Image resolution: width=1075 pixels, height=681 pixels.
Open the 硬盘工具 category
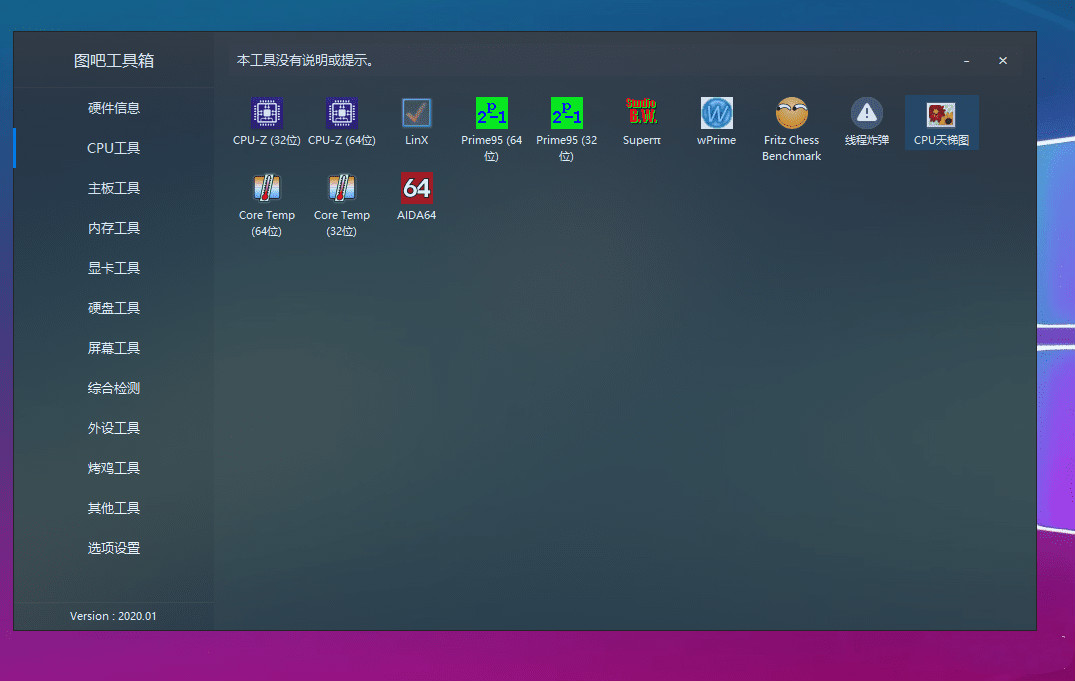(114, 308)
